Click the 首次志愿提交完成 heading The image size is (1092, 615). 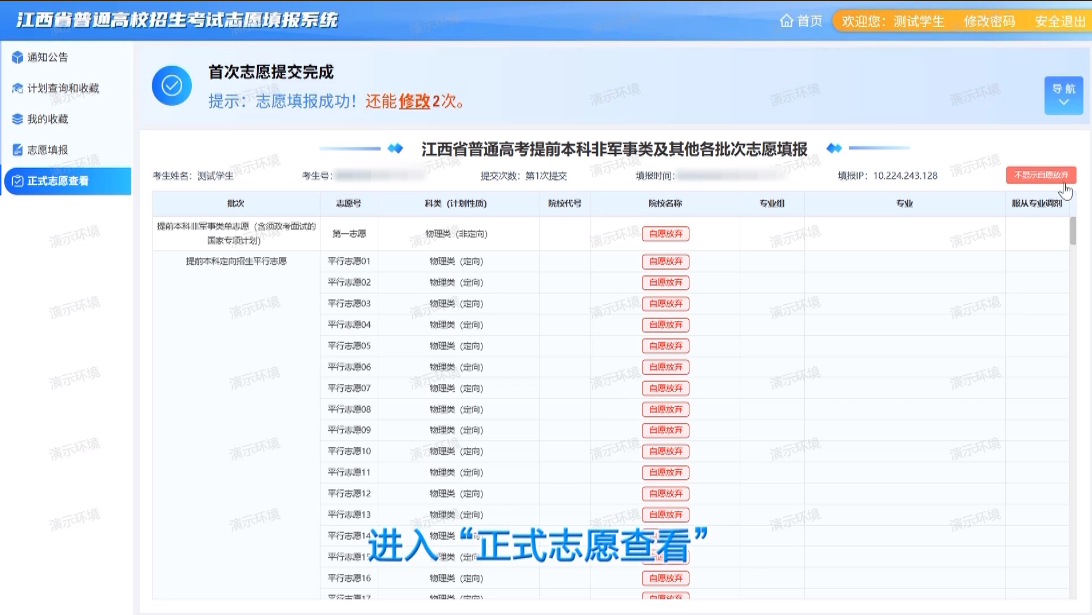271,72
